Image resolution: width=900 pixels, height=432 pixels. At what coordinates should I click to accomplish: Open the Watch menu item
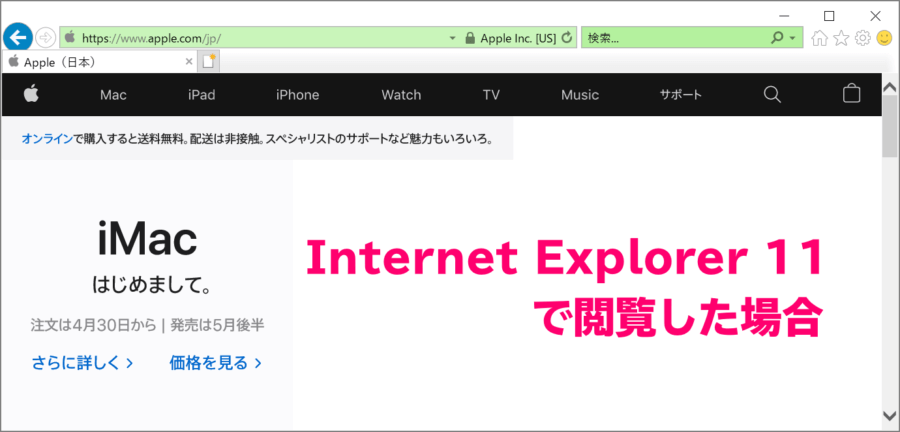click(401, 95)
